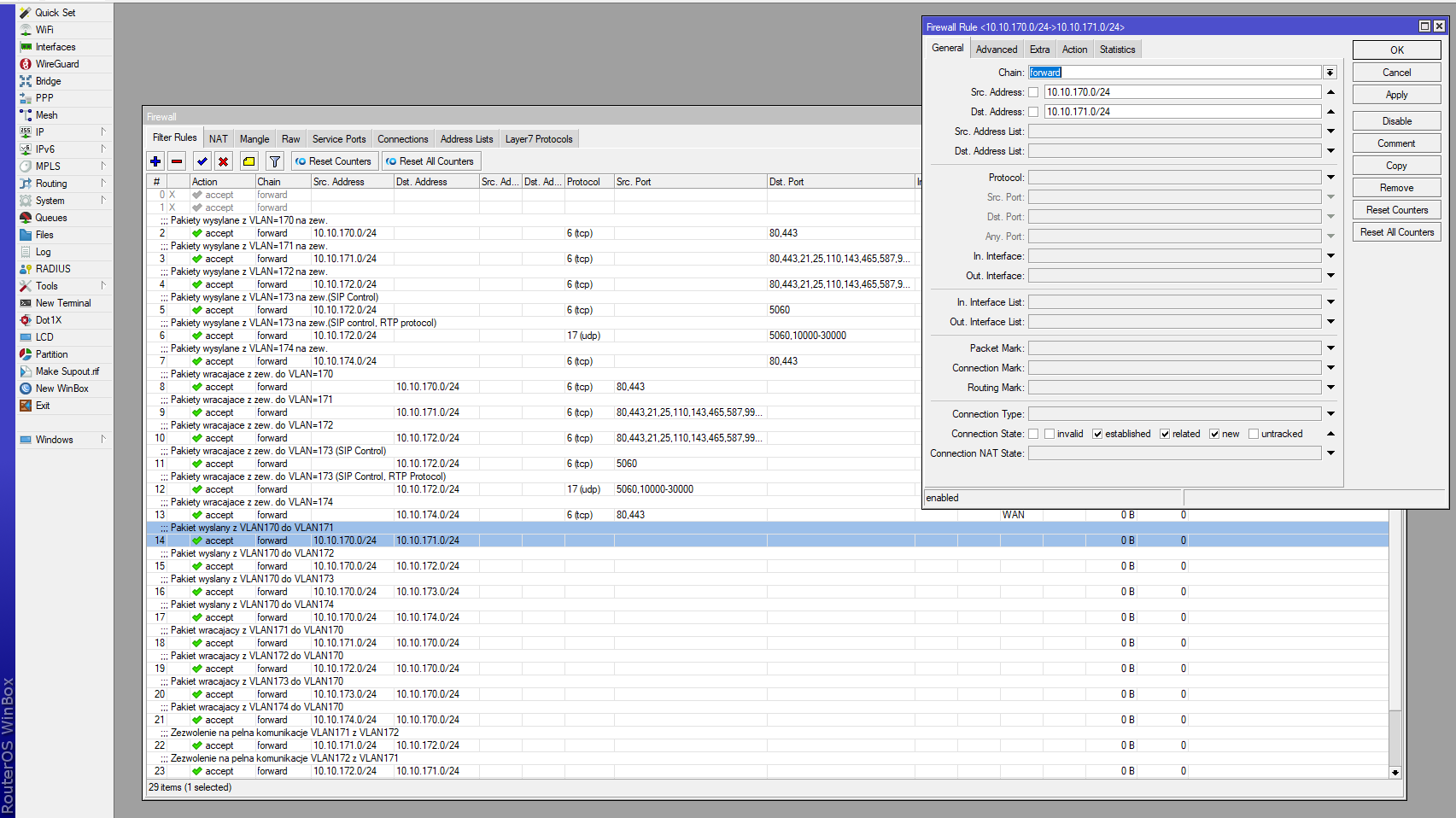This screenshot has height=818, width=1456.
Task: Click the Apply button
Action: point(1396,95)
